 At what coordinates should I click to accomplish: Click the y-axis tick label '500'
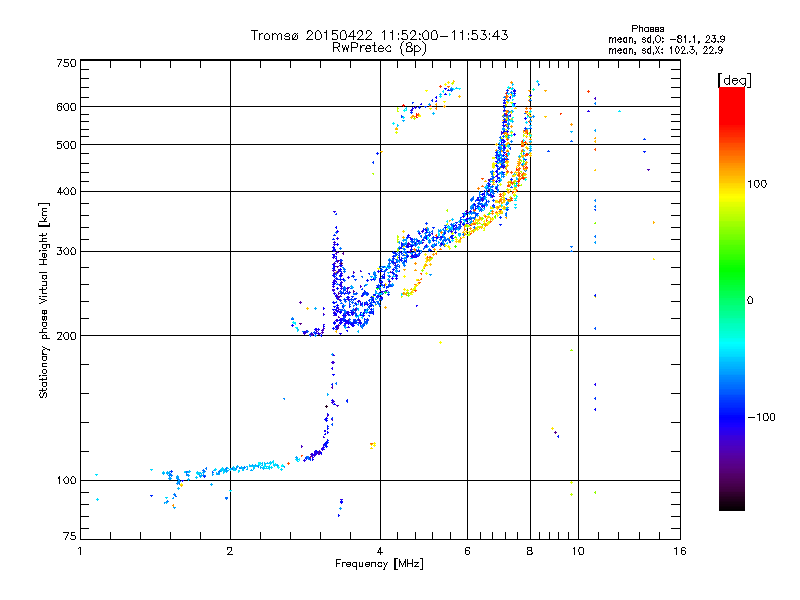click(x=66, y=145)
